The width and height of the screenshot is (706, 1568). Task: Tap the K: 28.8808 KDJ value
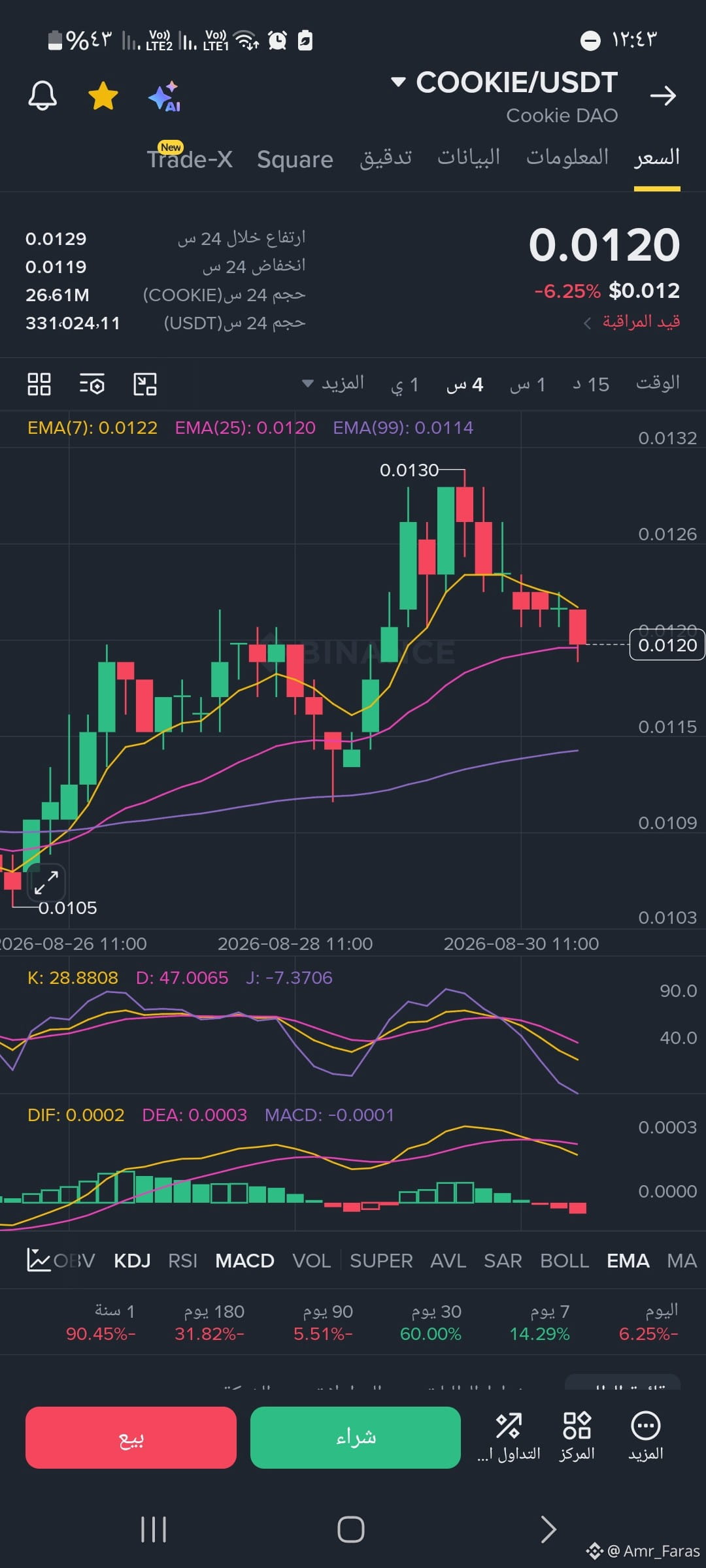(73, 978)
